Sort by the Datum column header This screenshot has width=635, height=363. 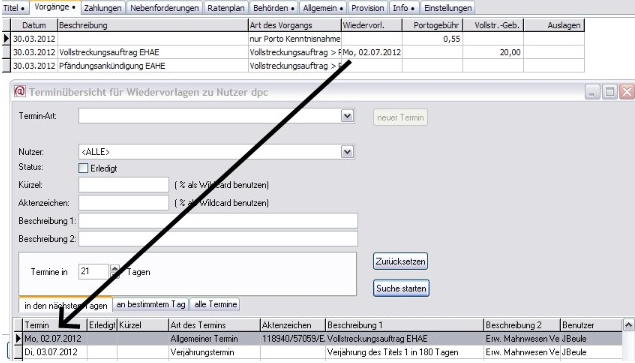[x=34, y=25]
